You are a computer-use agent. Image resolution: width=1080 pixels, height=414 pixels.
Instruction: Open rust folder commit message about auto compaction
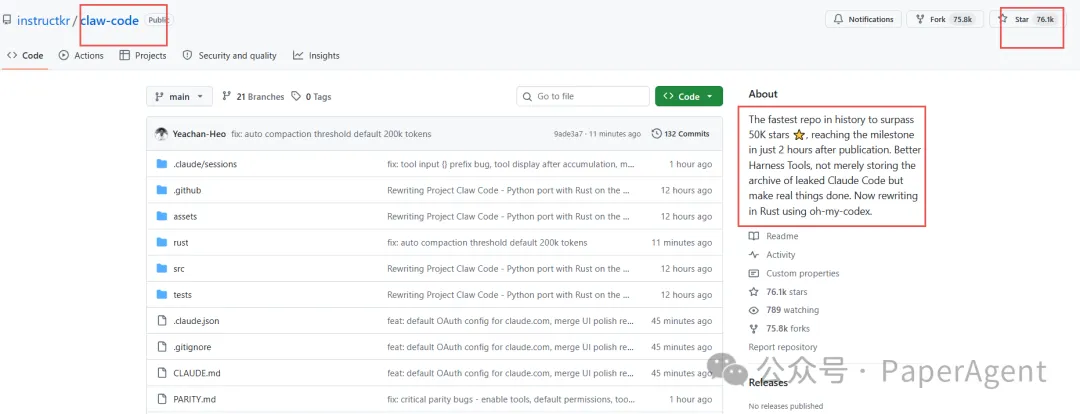click(x=487, y=243)
